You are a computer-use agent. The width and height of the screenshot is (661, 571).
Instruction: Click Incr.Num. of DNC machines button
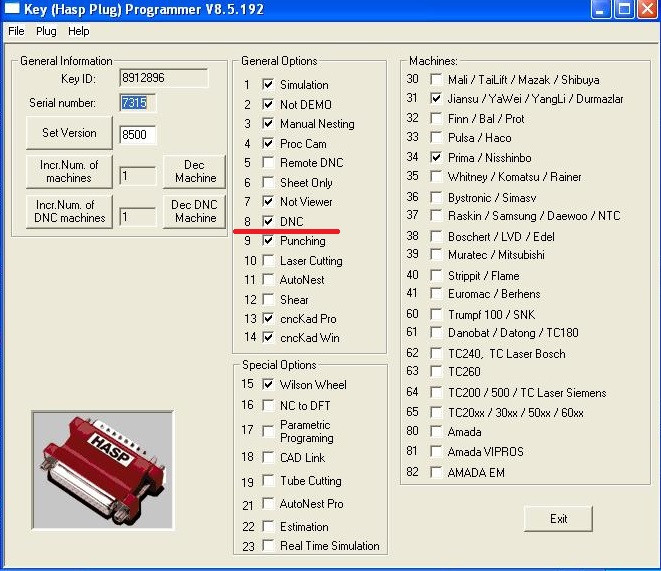tap(69, 212)
